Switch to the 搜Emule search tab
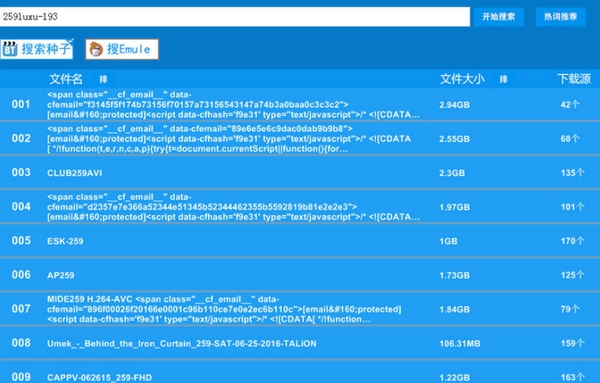600x383 pixels. 122,49
